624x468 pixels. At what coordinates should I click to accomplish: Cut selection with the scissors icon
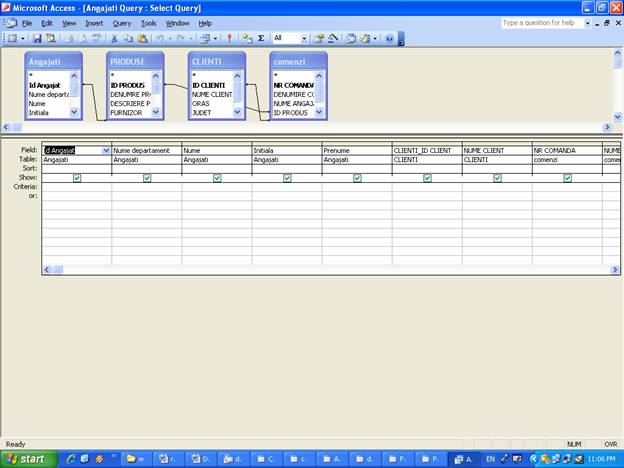coord(114,38)
